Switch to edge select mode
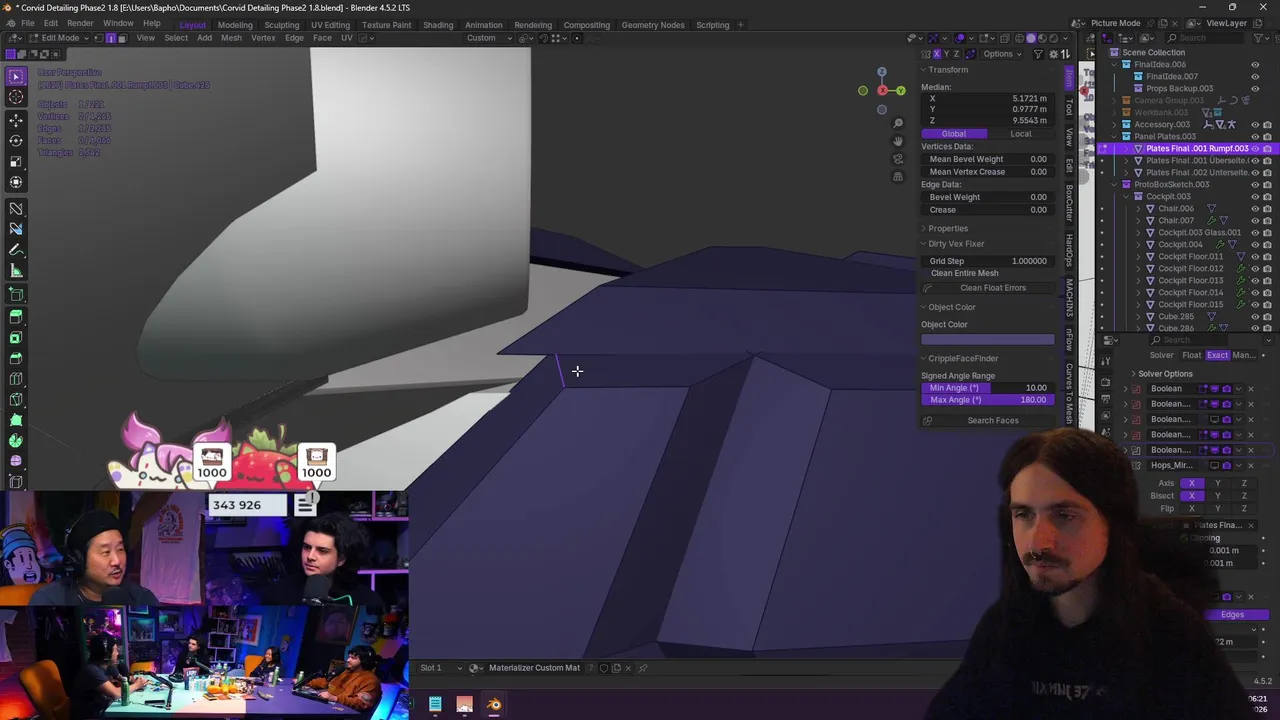Viewport: 1280px width, 720px height. (x=110, y=38)
